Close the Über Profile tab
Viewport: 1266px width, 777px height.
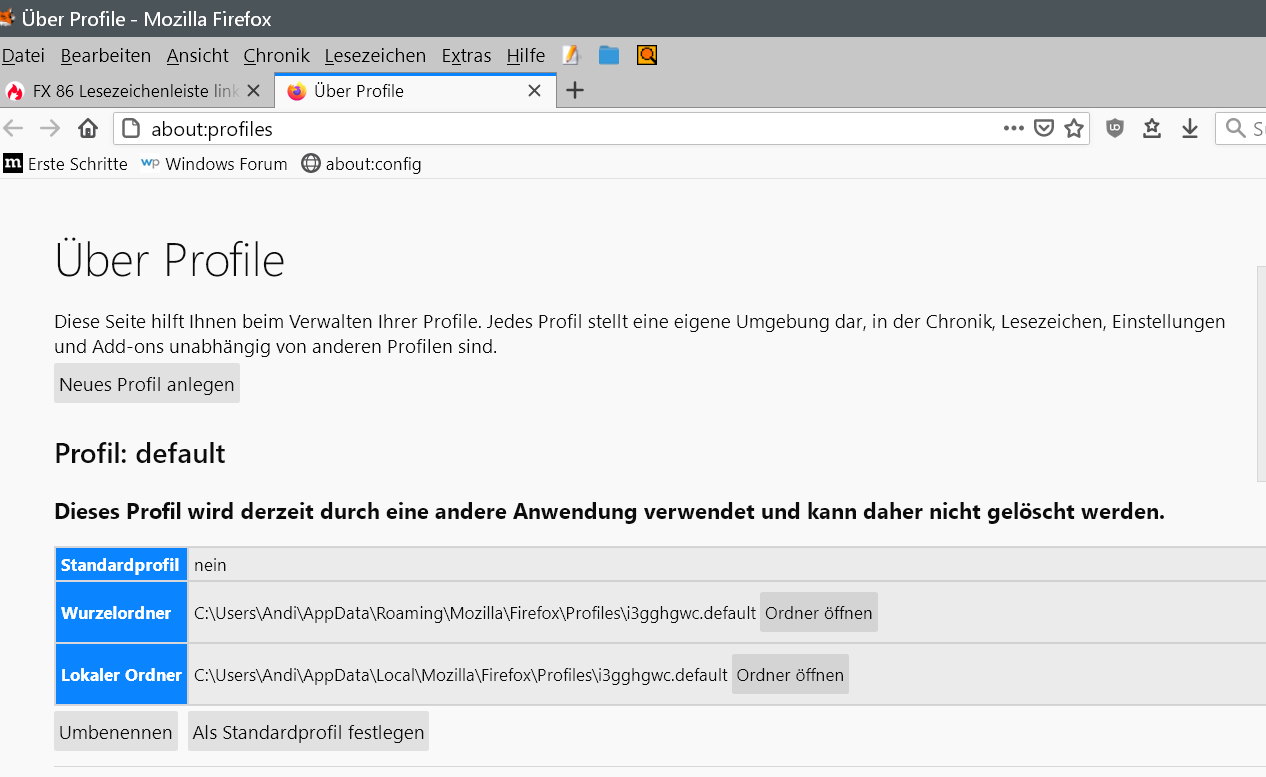tap(535, 91)
